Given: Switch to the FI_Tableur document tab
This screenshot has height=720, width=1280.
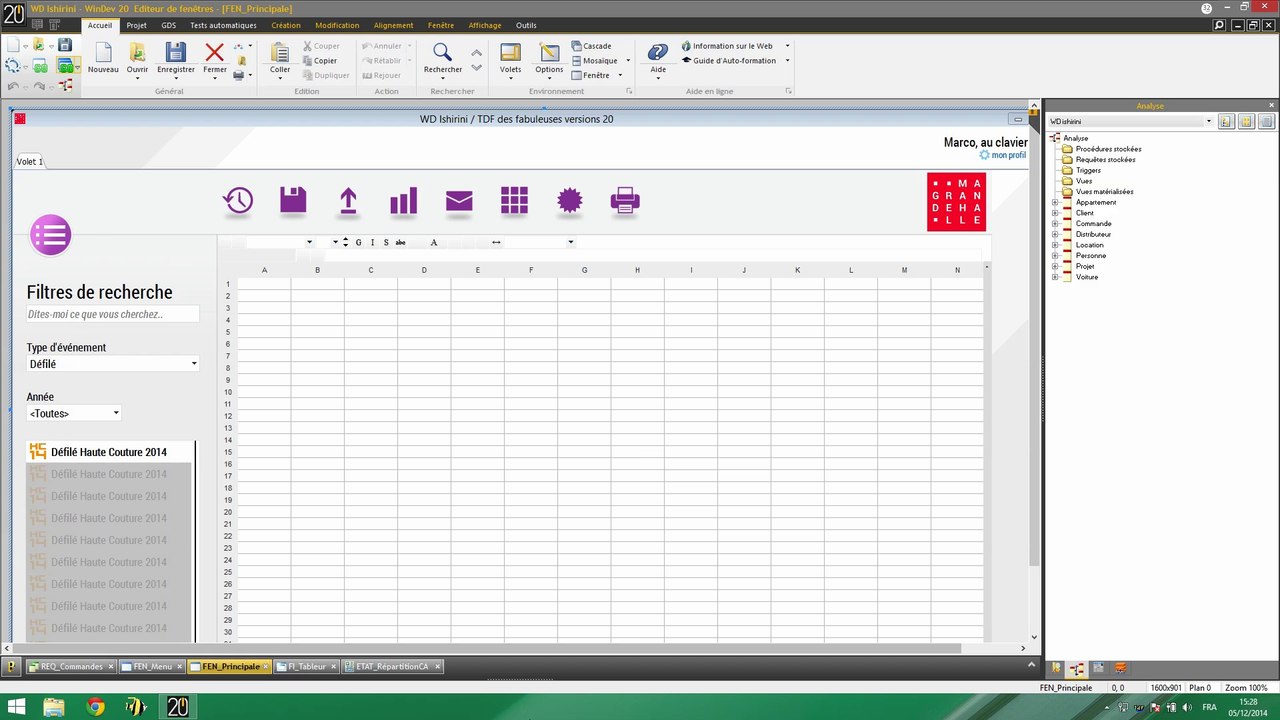Looking at the screenshot, I should (x=306, y=666).
